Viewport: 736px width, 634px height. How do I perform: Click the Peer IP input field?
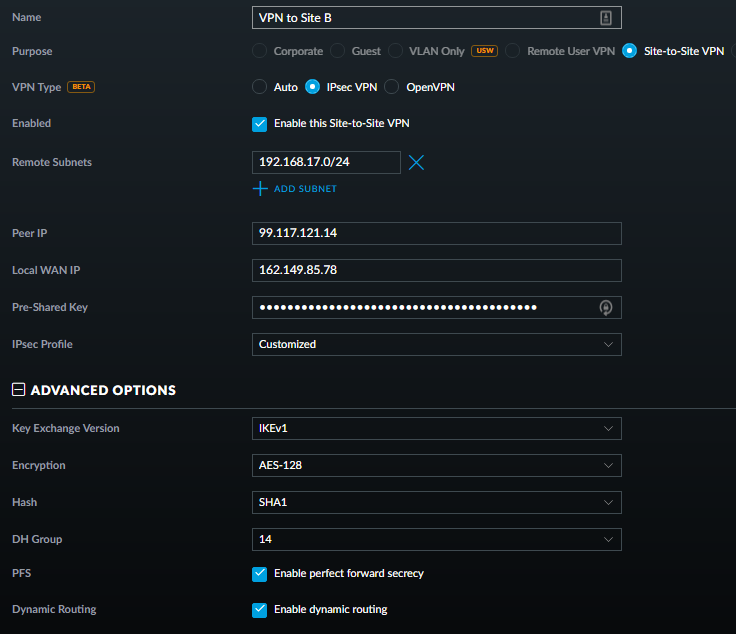pos(437,234)
